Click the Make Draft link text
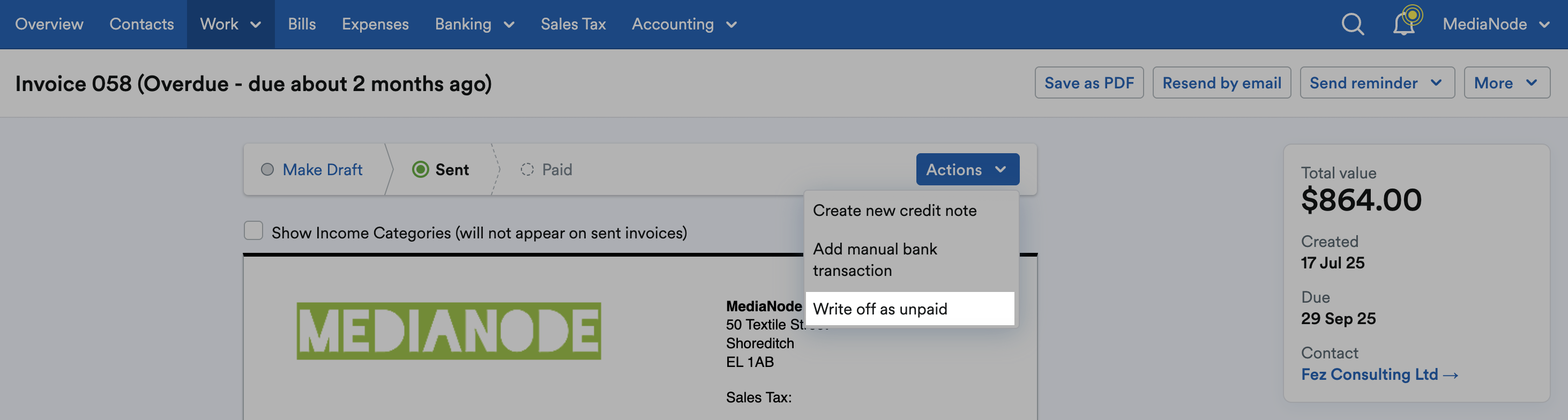1568x420 pixels. click(x=323, y=169)
